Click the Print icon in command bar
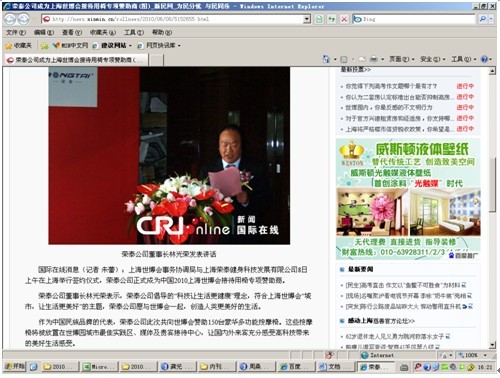500x378 pixels. pyautogui.click(x=374, y=59)
